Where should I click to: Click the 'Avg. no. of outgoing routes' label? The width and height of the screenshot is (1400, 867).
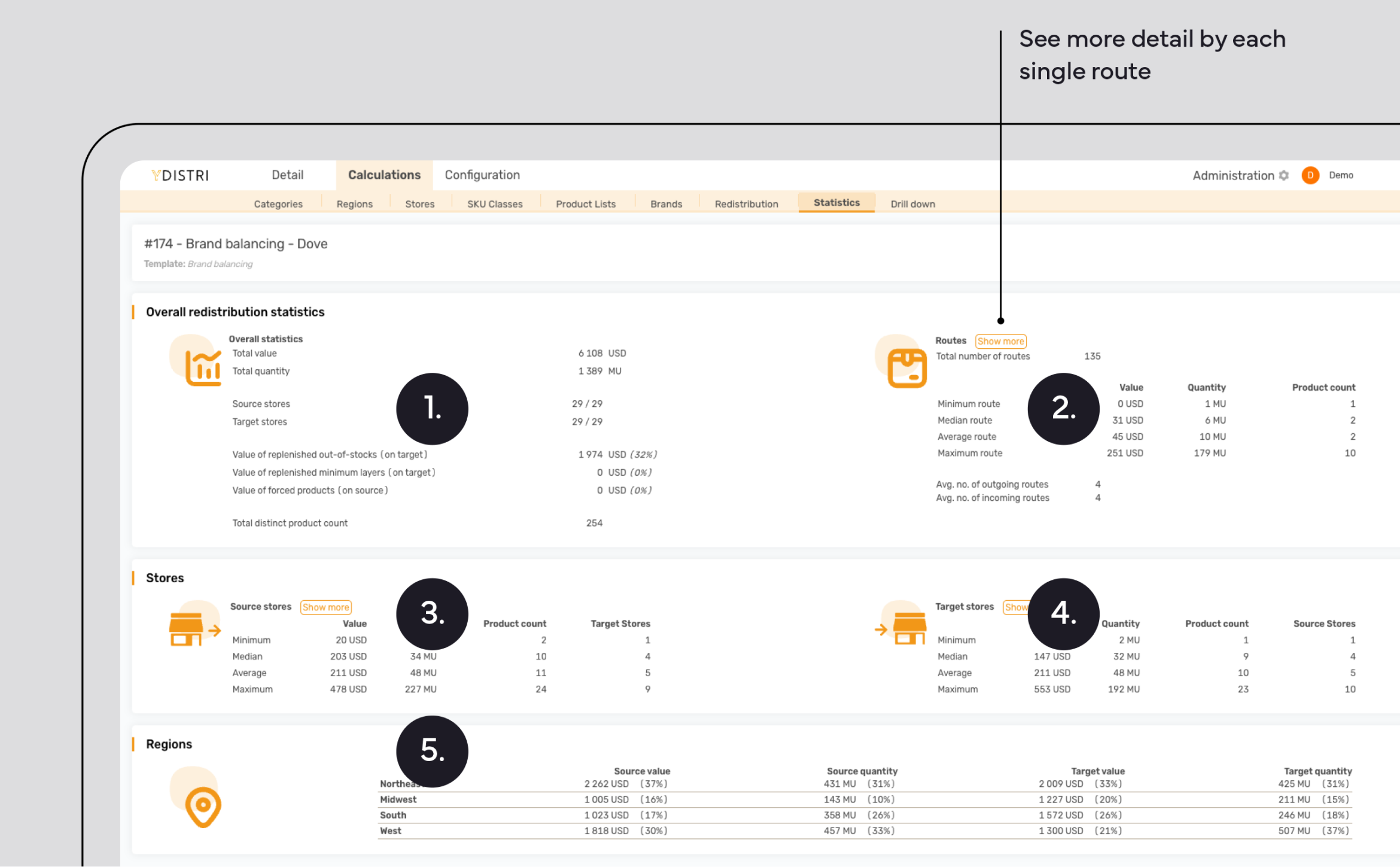(992, 484)
